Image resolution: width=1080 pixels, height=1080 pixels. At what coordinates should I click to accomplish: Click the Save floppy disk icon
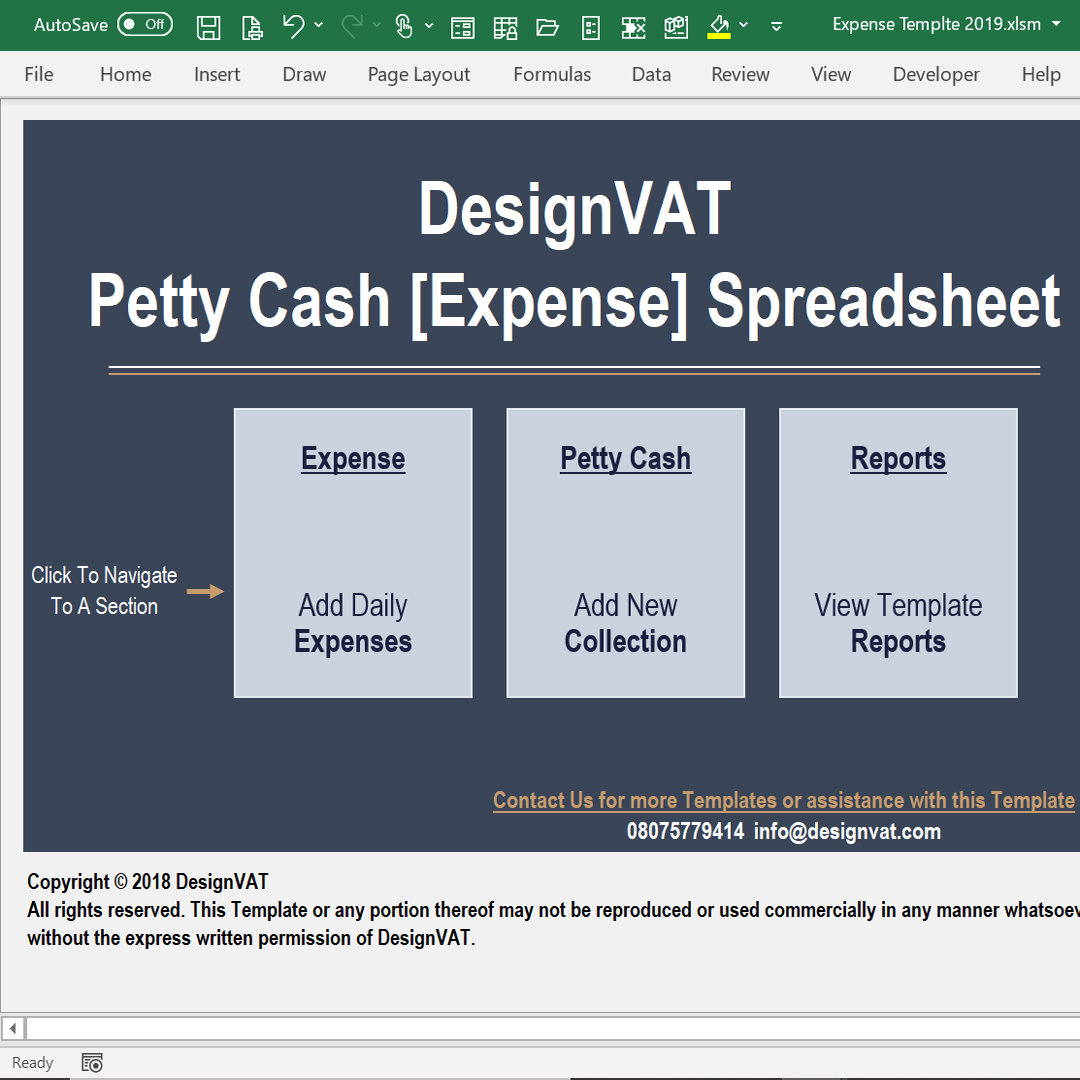click(208, 26)
